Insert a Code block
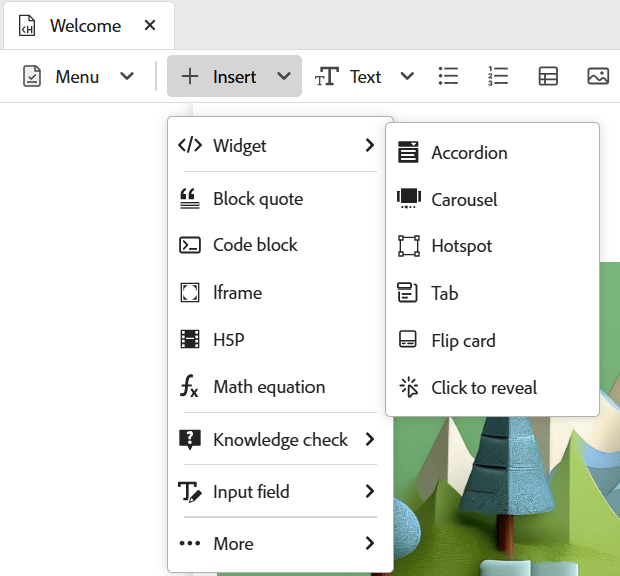 255,245
